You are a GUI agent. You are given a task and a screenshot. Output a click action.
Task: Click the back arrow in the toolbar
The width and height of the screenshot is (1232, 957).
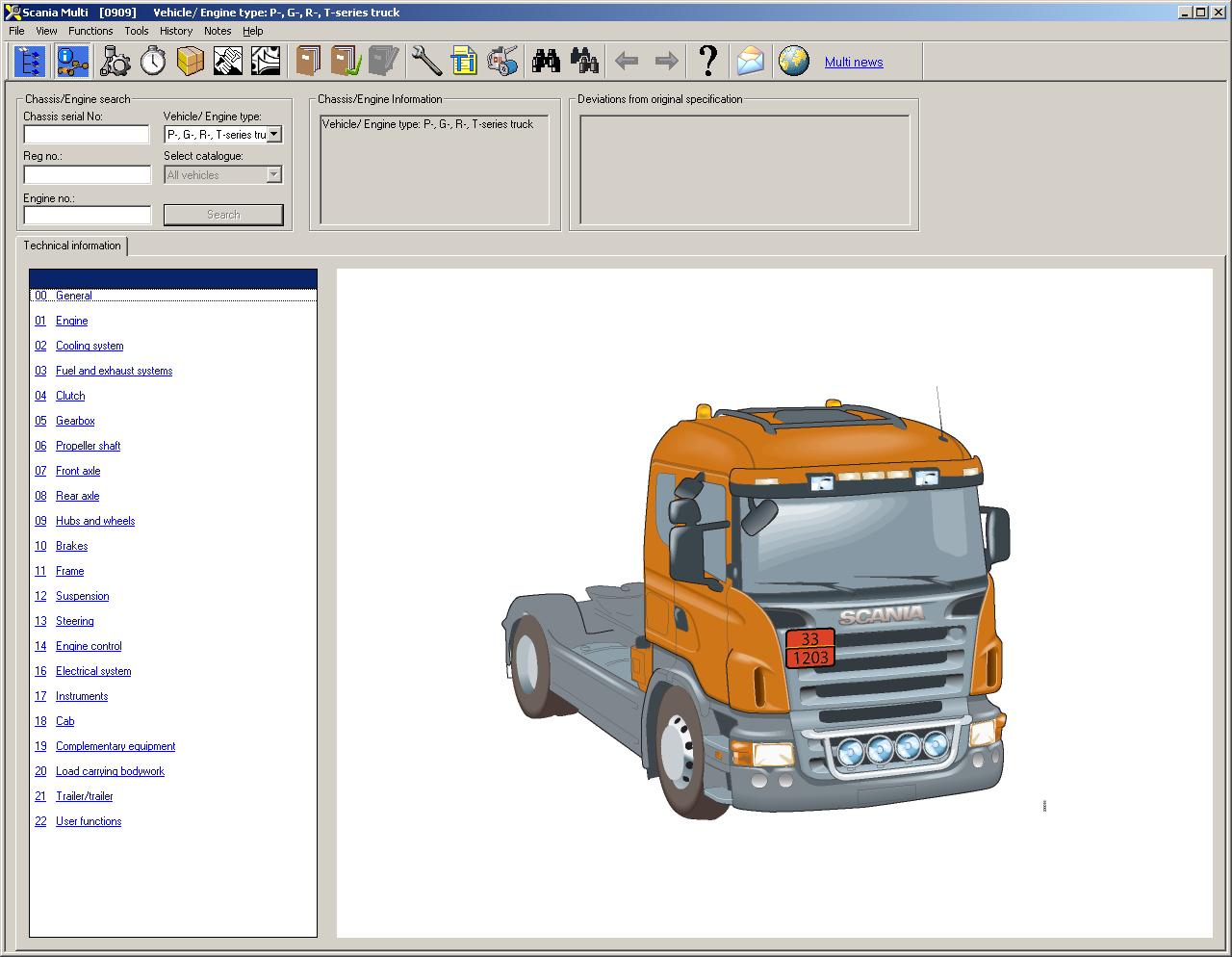[x=627, y=62]
